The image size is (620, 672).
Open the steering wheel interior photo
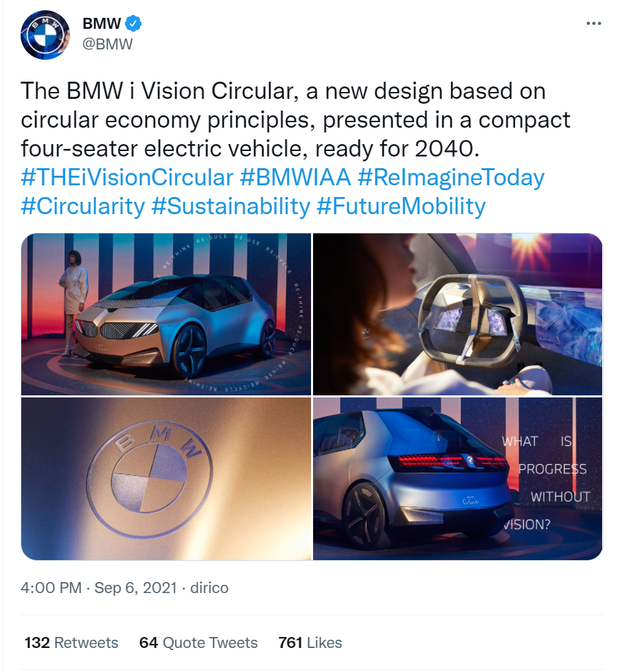pyautogui.click(x=458, y=314)
